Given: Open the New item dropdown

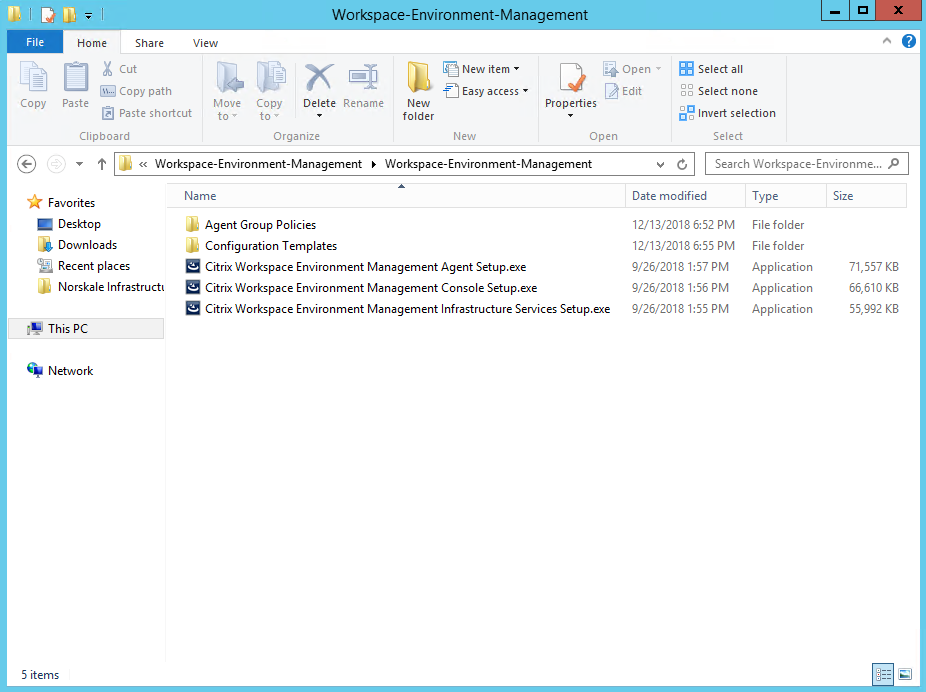Looking at the screenshot, I should [488, 69].
